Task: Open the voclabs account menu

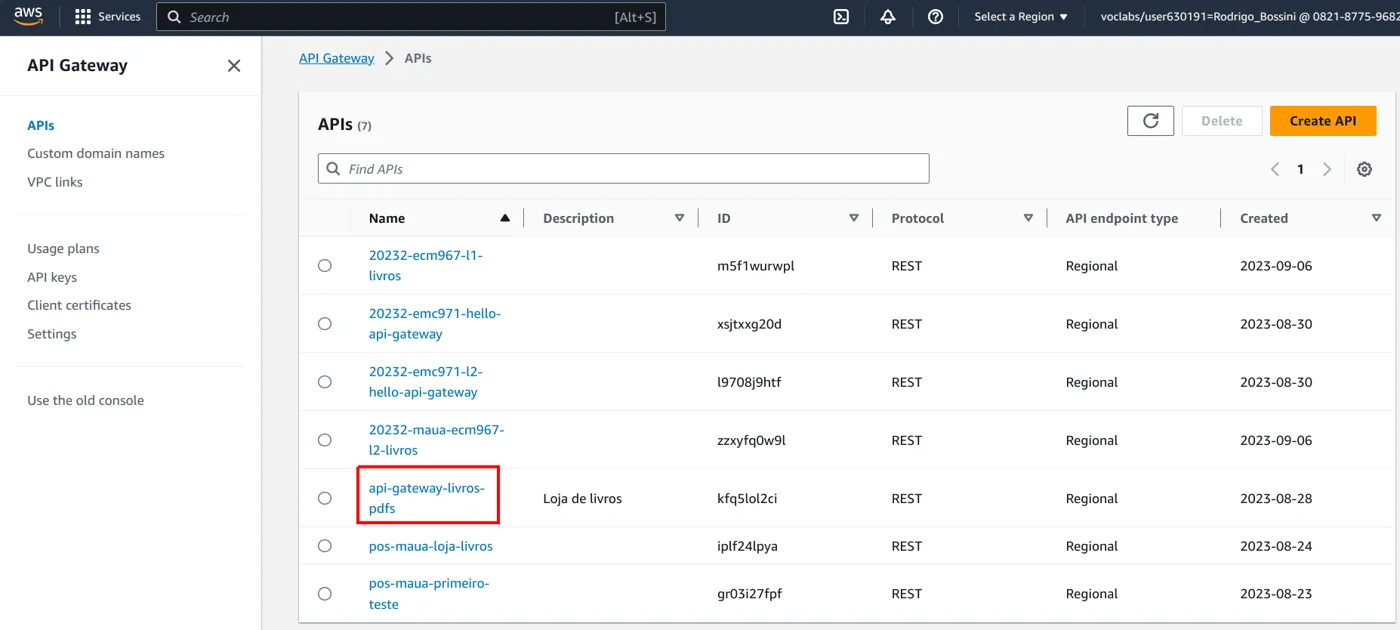Action: 1249,17
